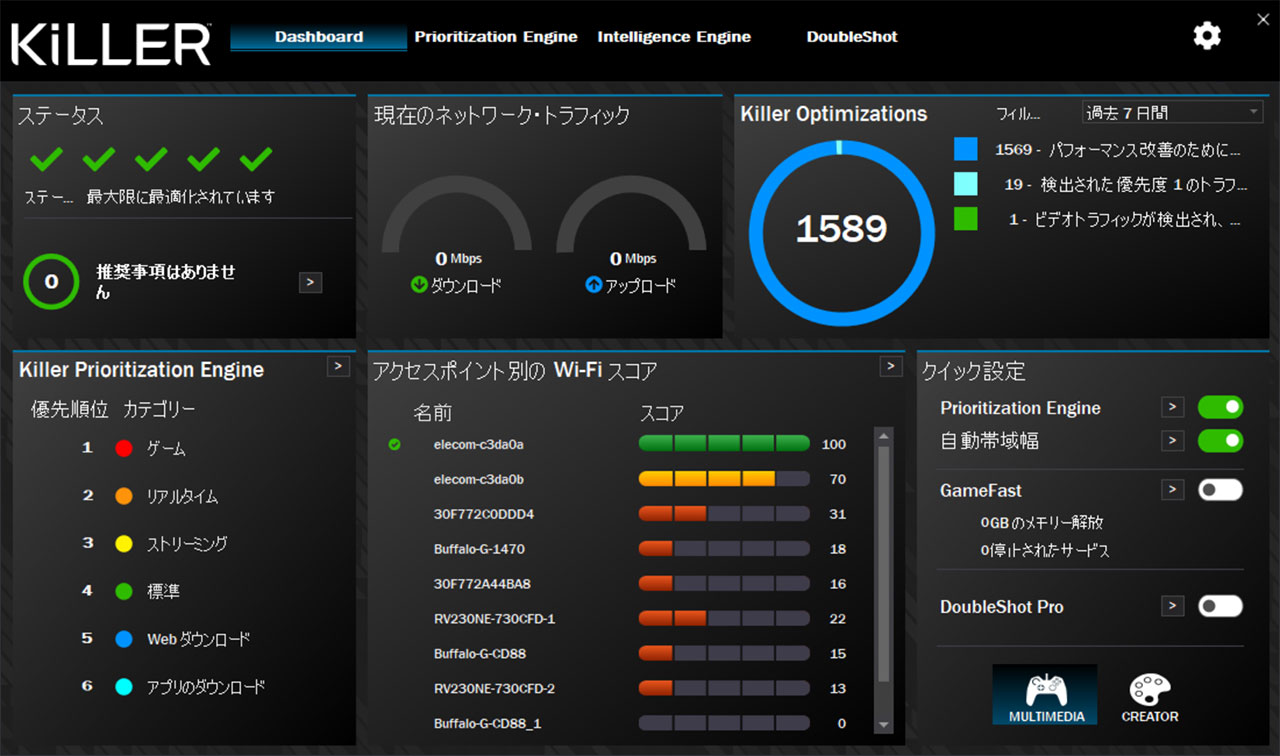Enable the DoubleShot Pro switch
1280x756 pixels.
[x=1220, y=606]
